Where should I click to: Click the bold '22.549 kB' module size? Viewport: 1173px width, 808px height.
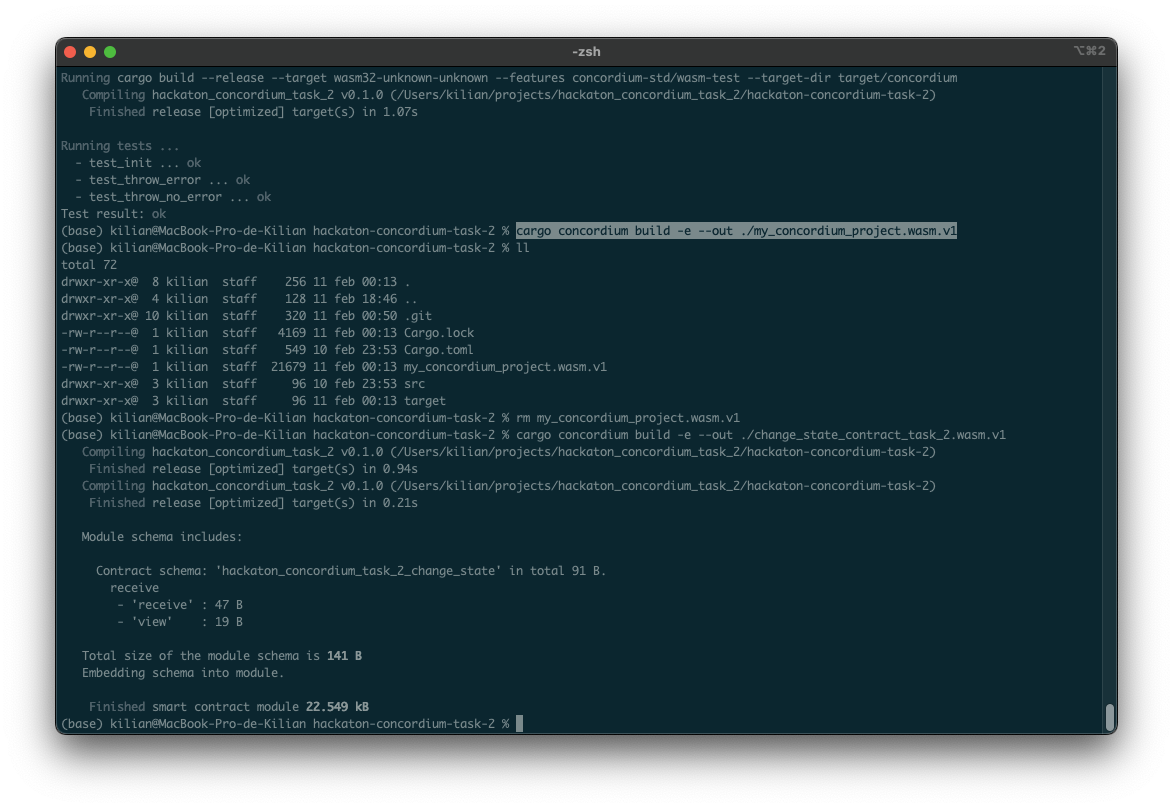pyautogui.click(x=337, y=707)
